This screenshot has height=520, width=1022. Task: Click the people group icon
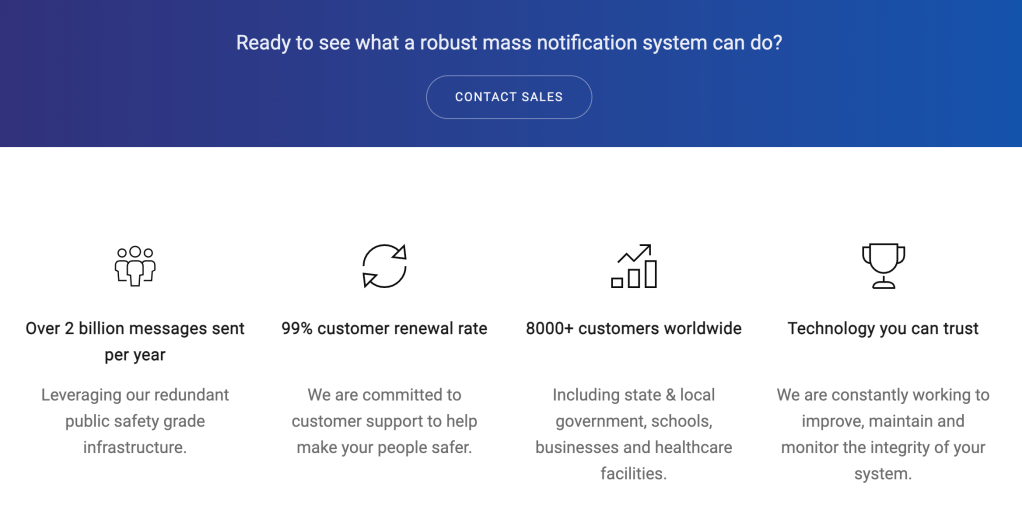pyautogui.click(x=135, y=266)
